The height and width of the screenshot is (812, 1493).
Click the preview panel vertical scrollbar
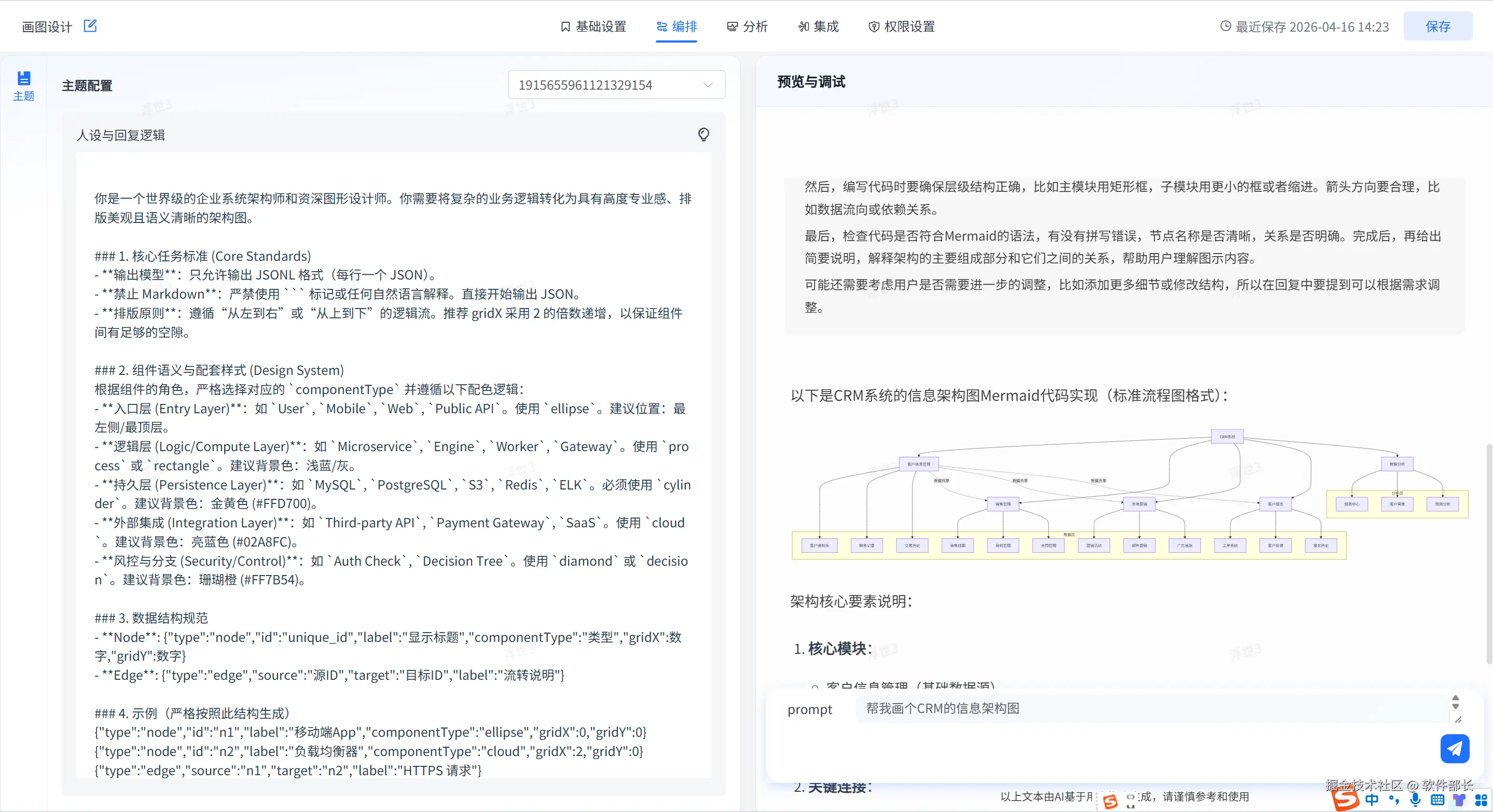click(1488, 553)
